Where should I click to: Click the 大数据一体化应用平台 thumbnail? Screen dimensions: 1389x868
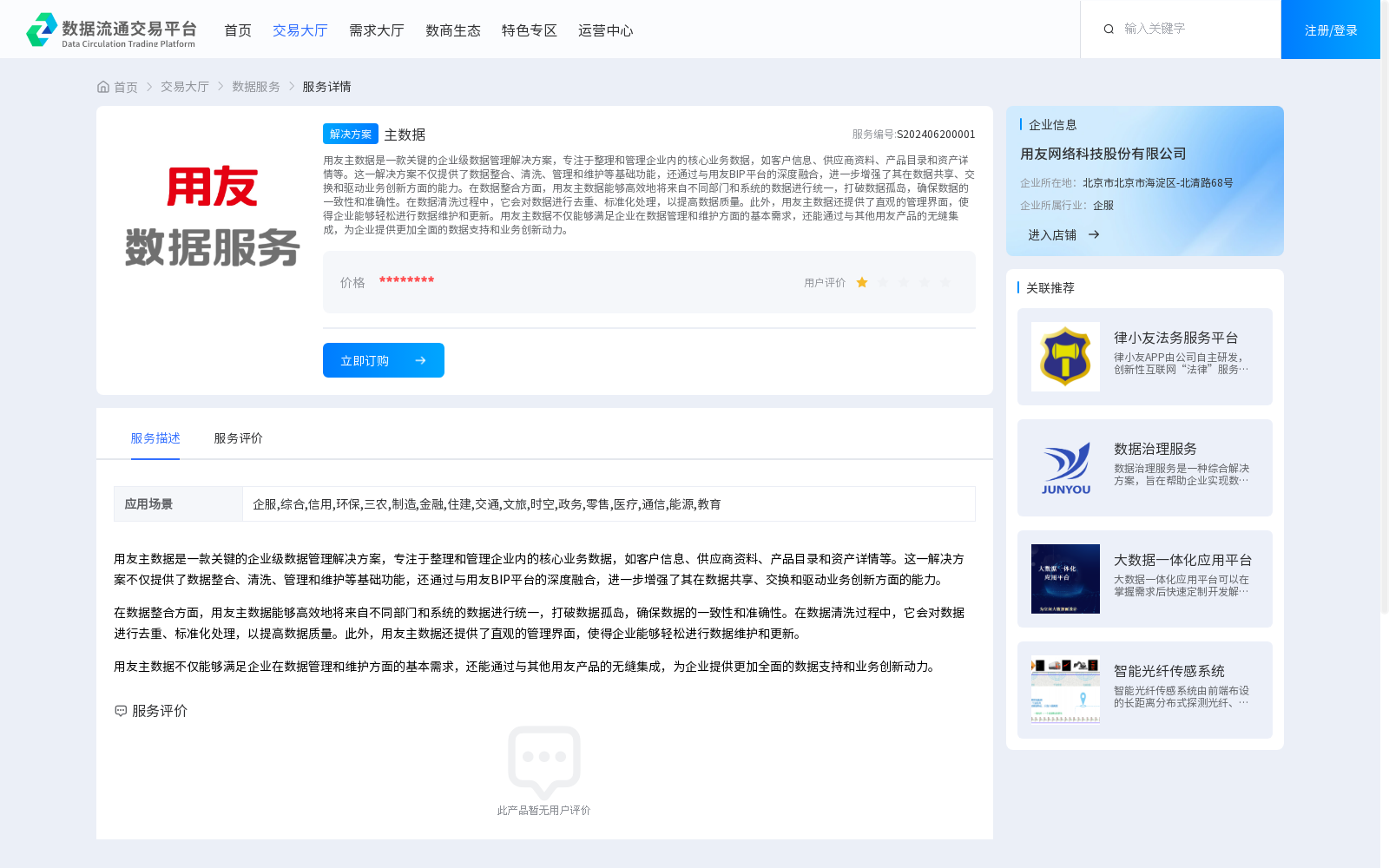tap(1065, 579)
